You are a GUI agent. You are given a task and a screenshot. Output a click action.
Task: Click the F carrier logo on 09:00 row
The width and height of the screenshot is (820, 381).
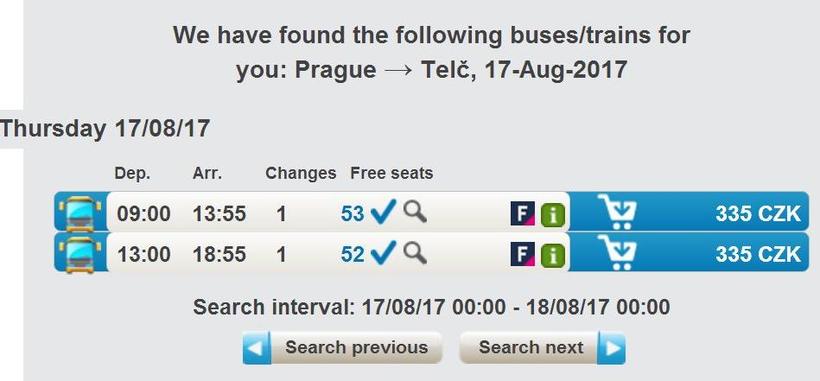[x=522, y=214]
